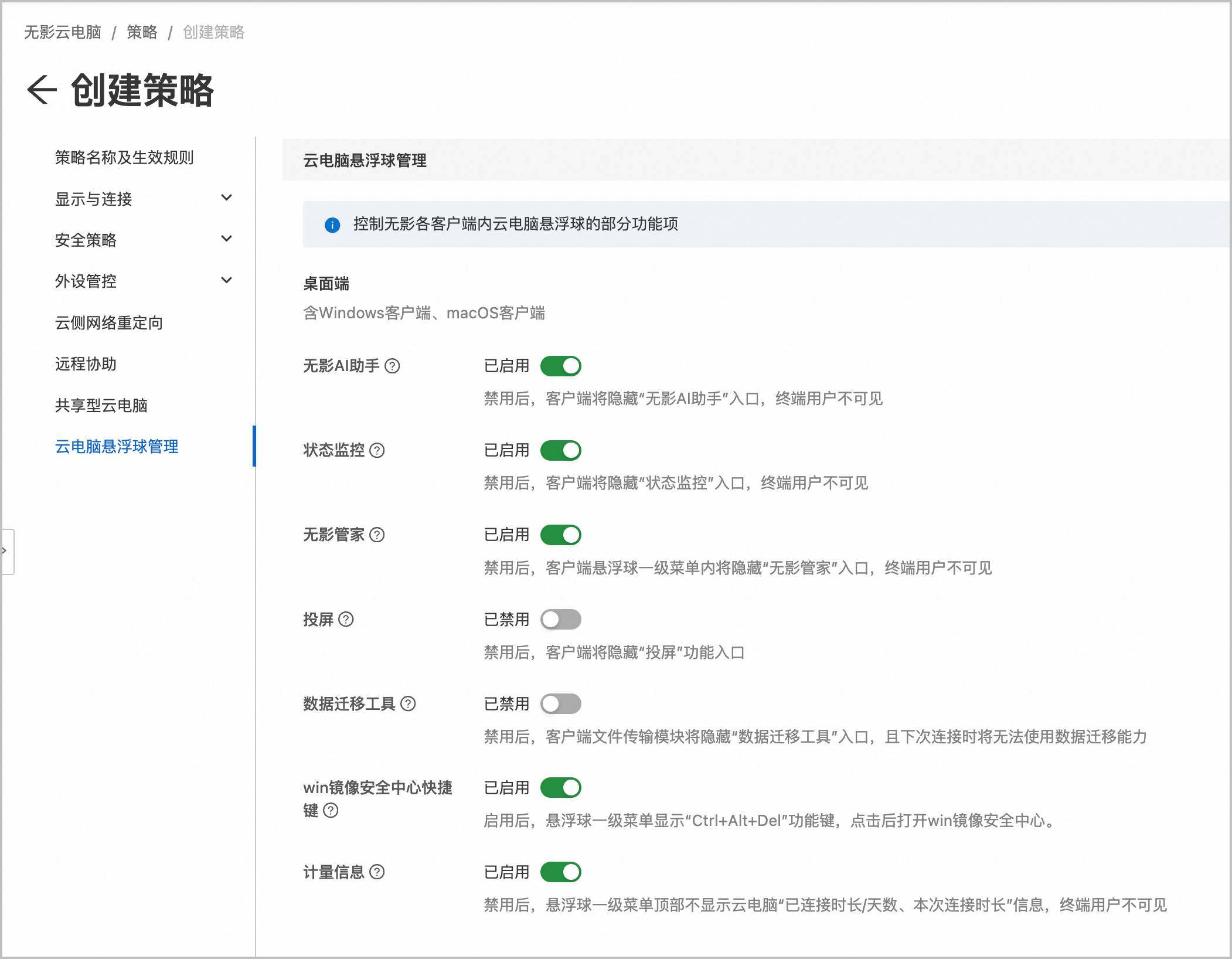Open 安全策略 in the sidebar
Image resolution: width=1232 pixels, height=959 pixels.
pyautogui.click(x=86, y=240)
